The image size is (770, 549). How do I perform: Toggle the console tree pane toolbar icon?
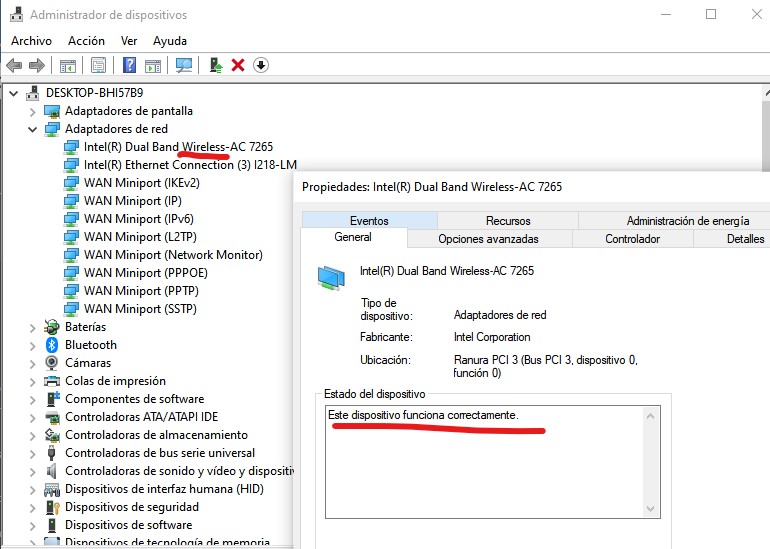click(68, 65)
